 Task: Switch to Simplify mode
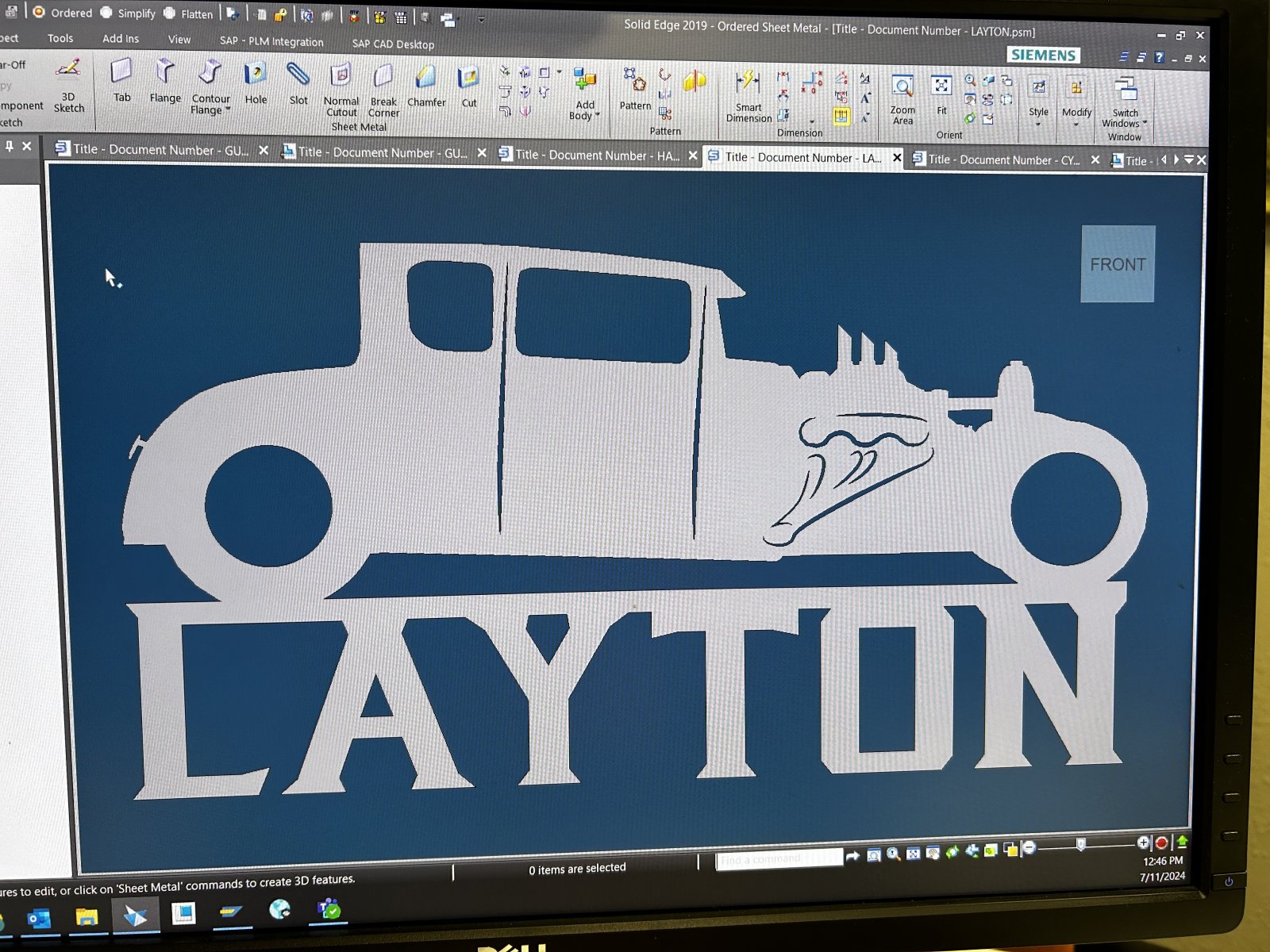(x=107, y=13)
